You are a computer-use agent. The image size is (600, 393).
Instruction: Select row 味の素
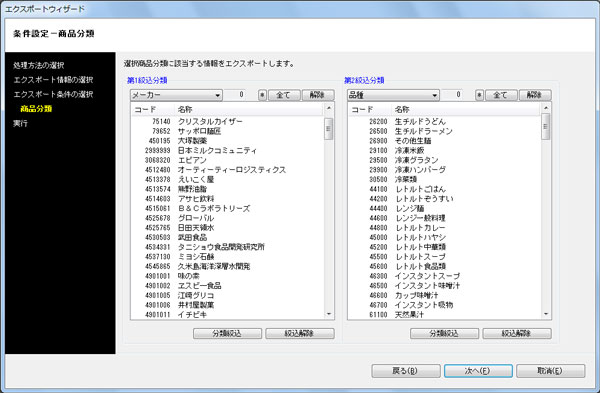[227, 276]
